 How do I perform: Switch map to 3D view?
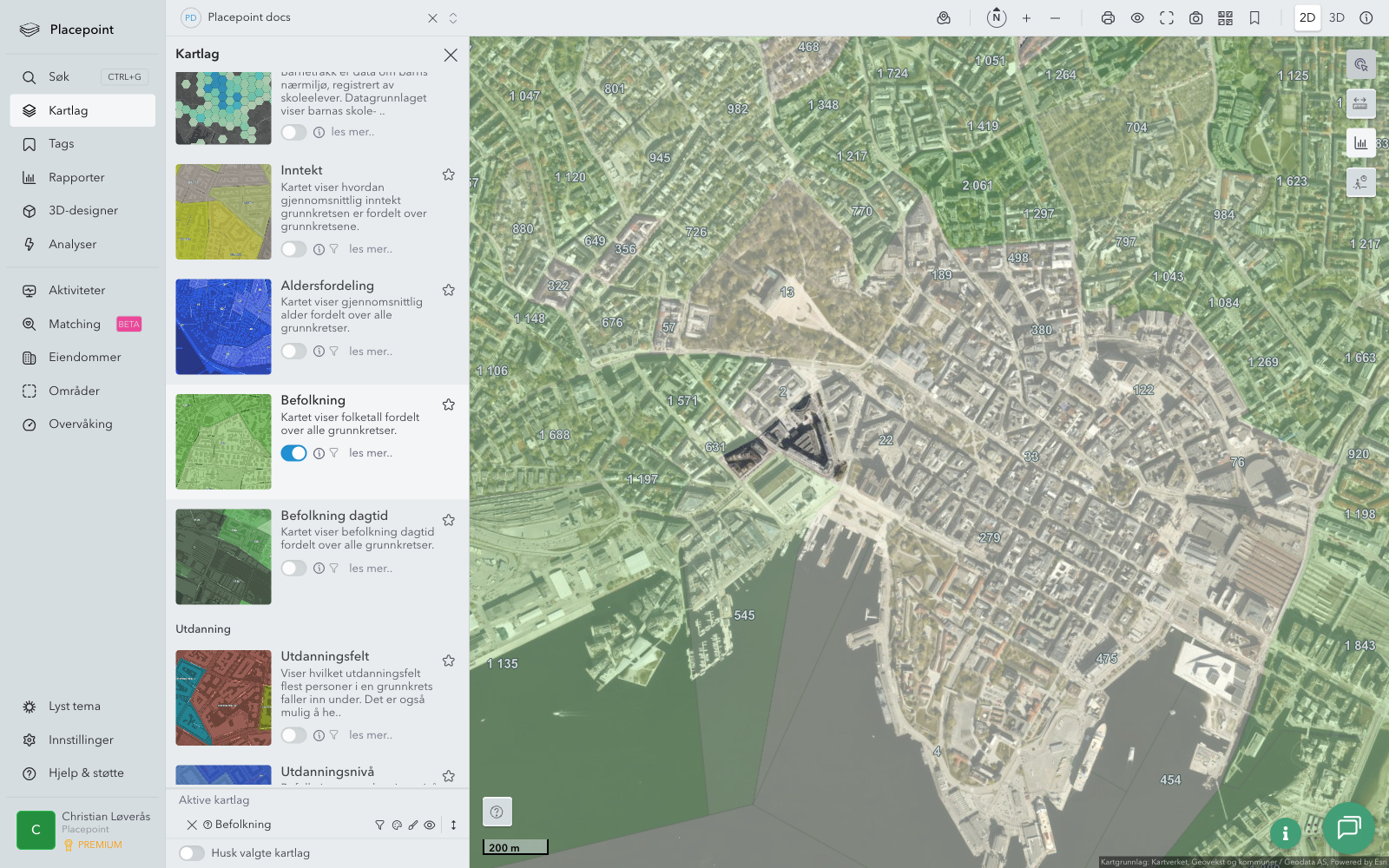[x=1337, y=18]
